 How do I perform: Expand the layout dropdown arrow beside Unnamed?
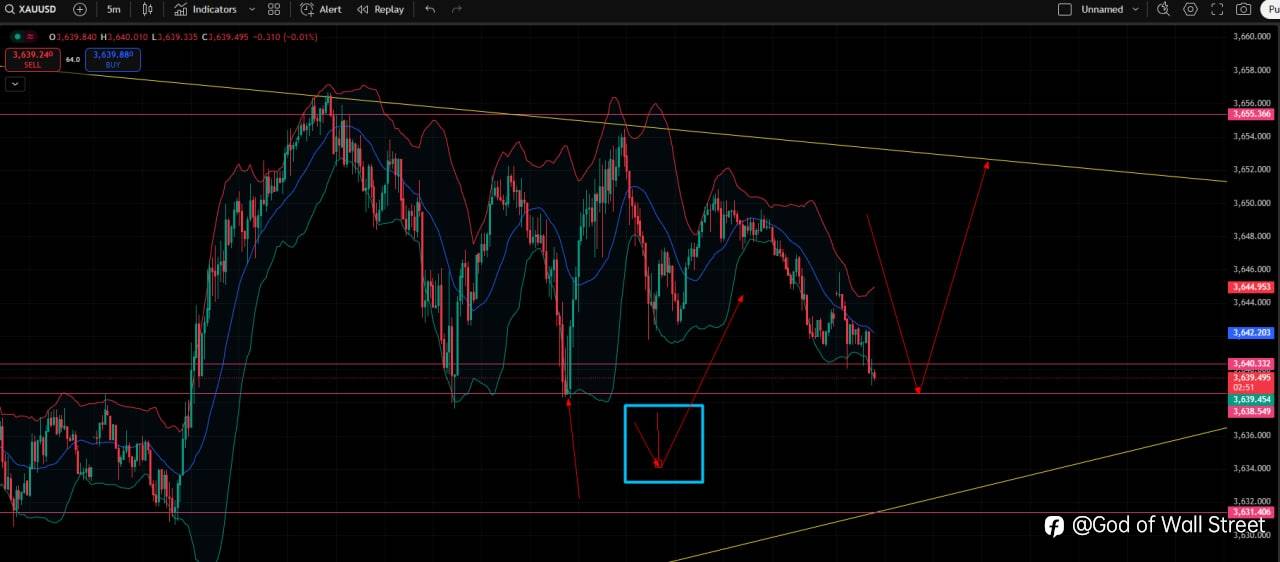tap(1134, 9)
